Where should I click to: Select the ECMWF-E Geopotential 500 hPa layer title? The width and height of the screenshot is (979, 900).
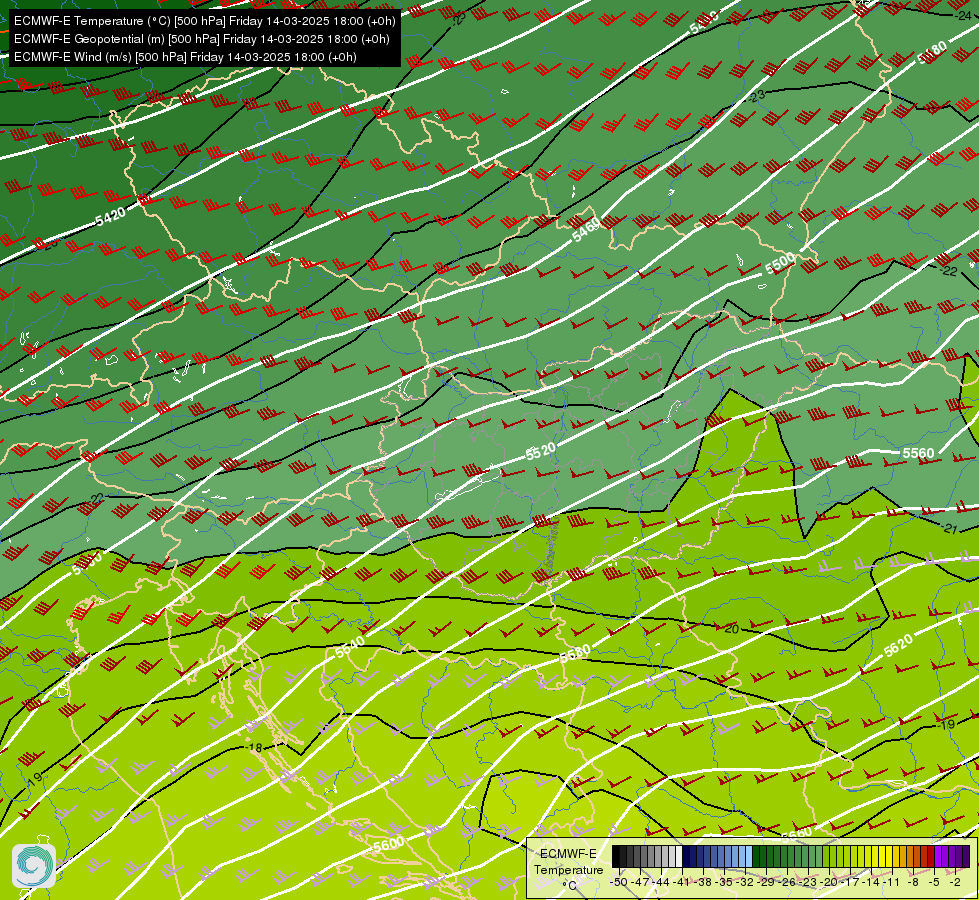tap(202, 39)
